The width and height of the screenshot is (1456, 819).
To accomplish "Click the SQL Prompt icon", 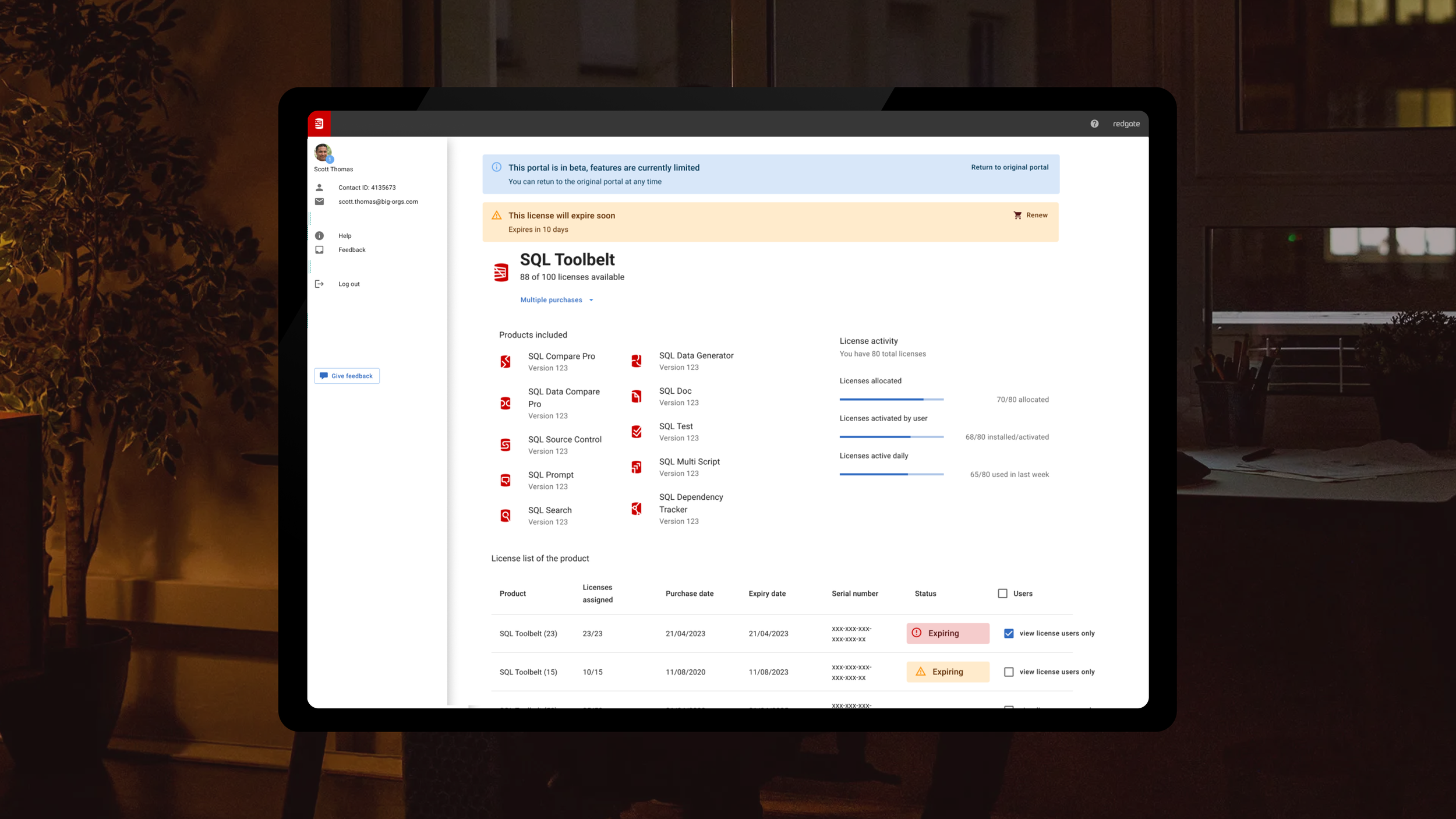I will click(x=506, y=481).
